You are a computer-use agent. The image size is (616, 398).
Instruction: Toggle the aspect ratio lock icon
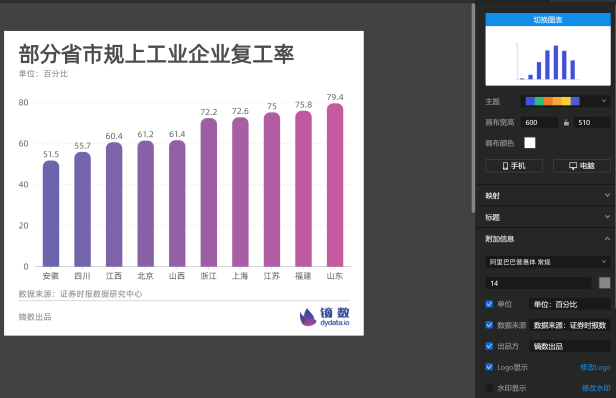click(566, 123)
